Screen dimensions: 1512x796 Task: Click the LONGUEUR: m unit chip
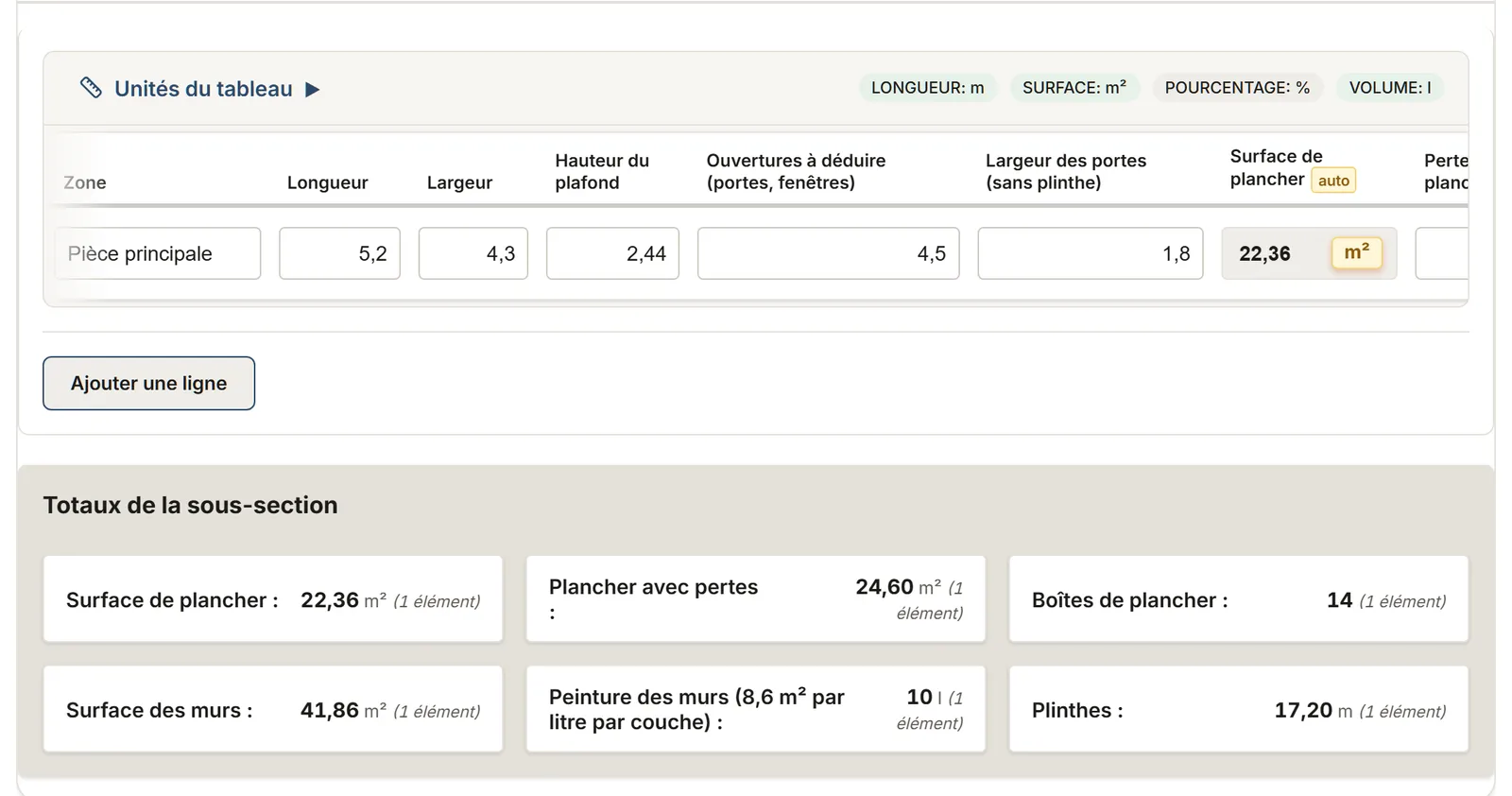click(x=927, y=88)
